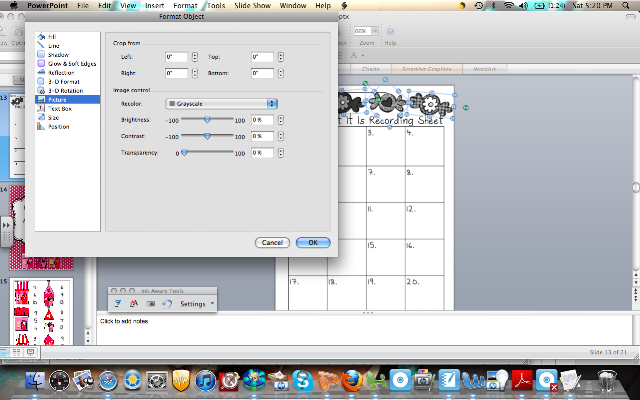Select Line in the Format Object sidebar
640x400 pixels.
point(53,46)
